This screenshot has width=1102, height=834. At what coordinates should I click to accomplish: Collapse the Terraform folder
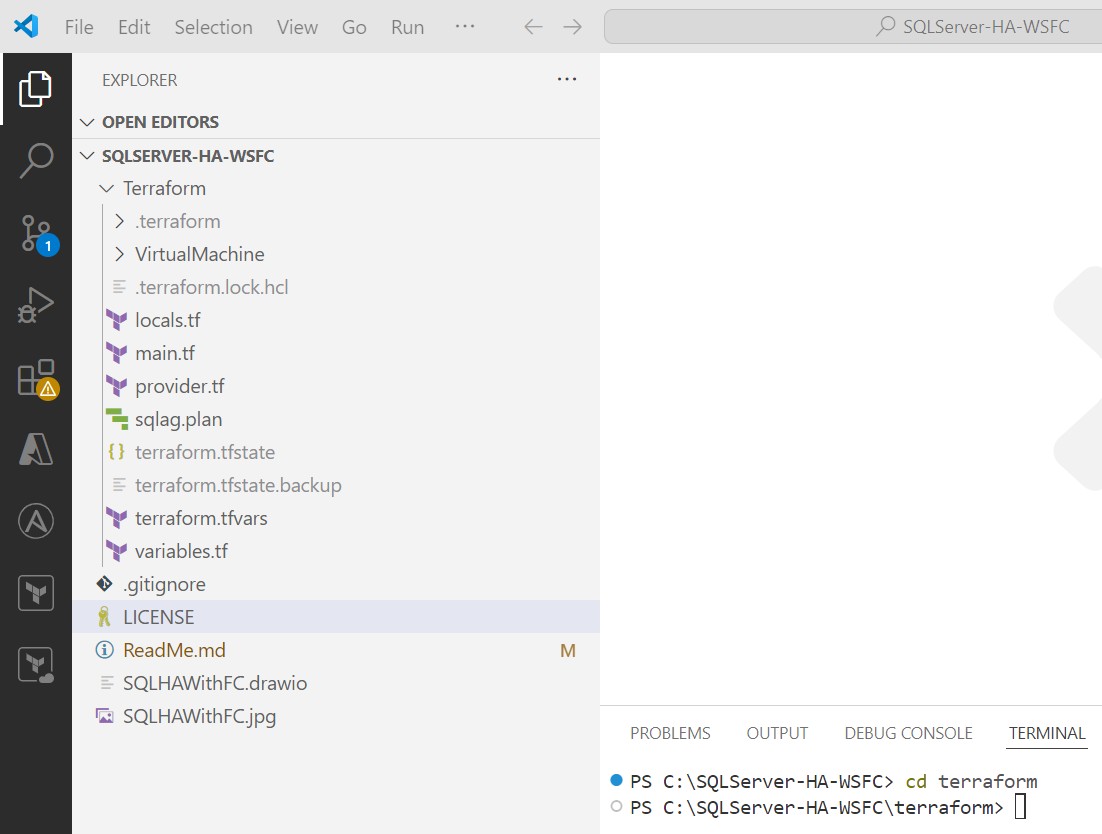107,188
